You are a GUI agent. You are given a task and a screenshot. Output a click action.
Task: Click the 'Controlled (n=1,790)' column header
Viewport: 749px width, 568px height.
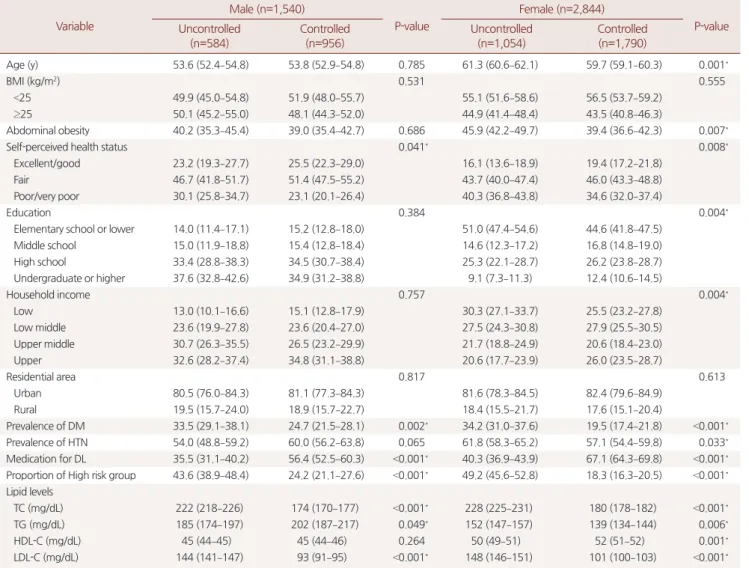(x=622, y=36)
